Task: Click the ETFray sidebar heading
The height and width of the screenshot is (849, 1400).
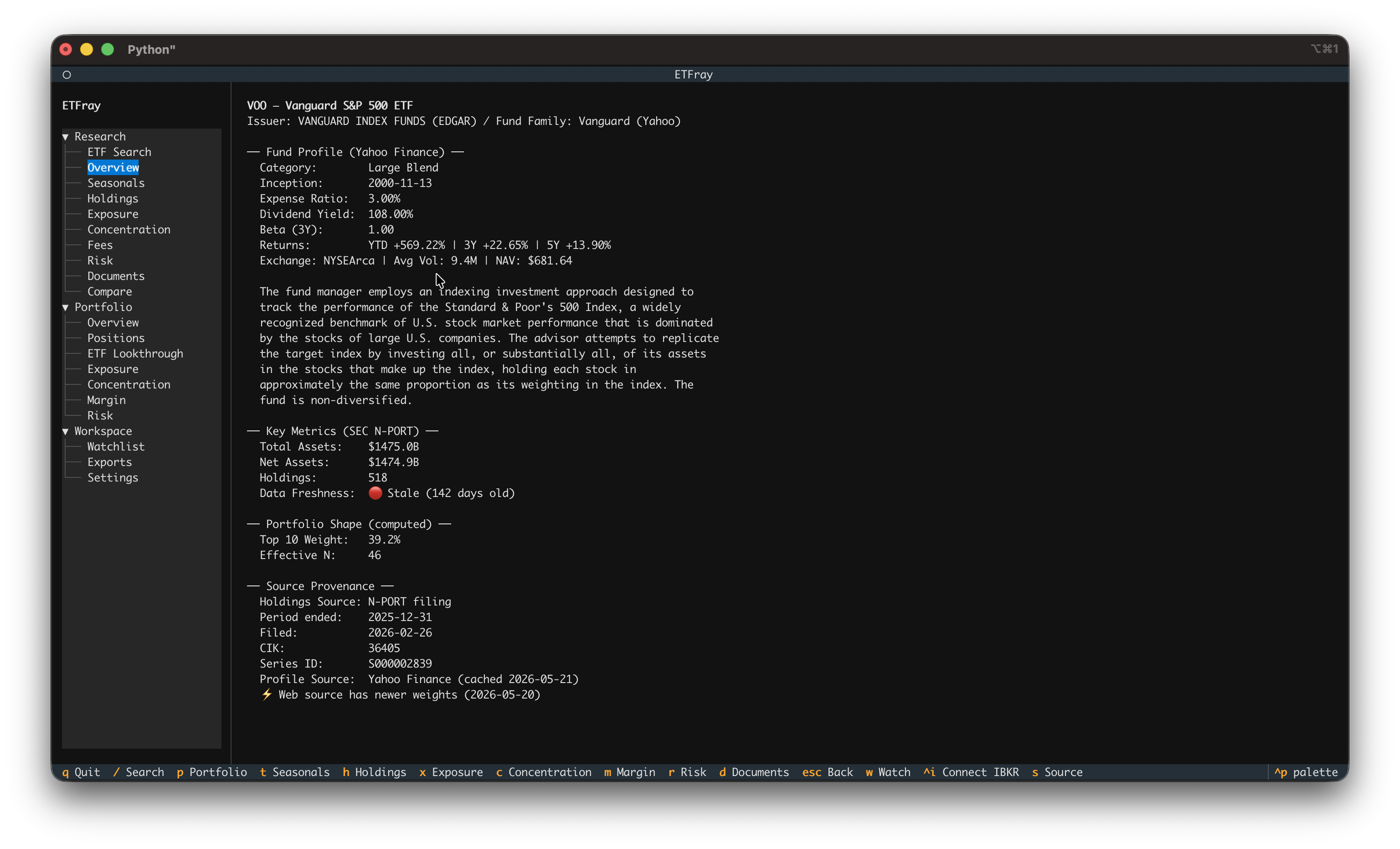Action: point(81,105)
